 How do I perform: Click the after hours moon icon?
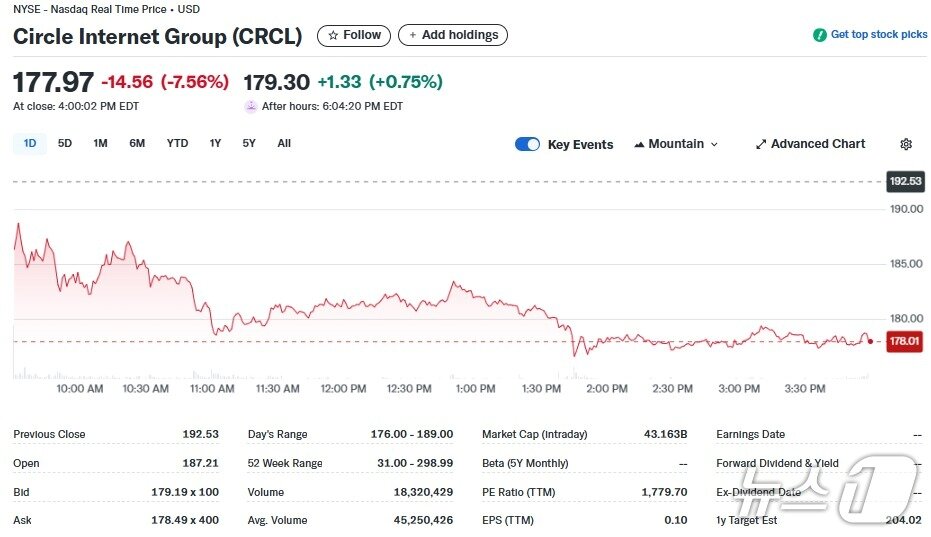point(251,106)
